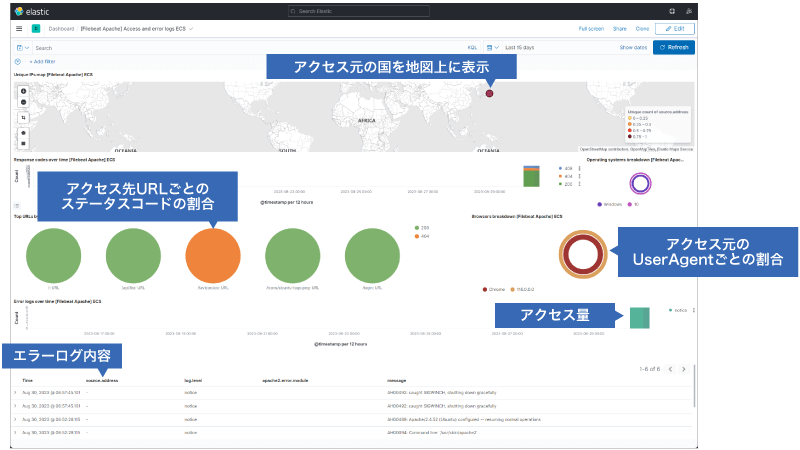Image resolution: width=800 pixels, height=450 pixels.
Task: Open the user account icon
Action: point(688,11)
